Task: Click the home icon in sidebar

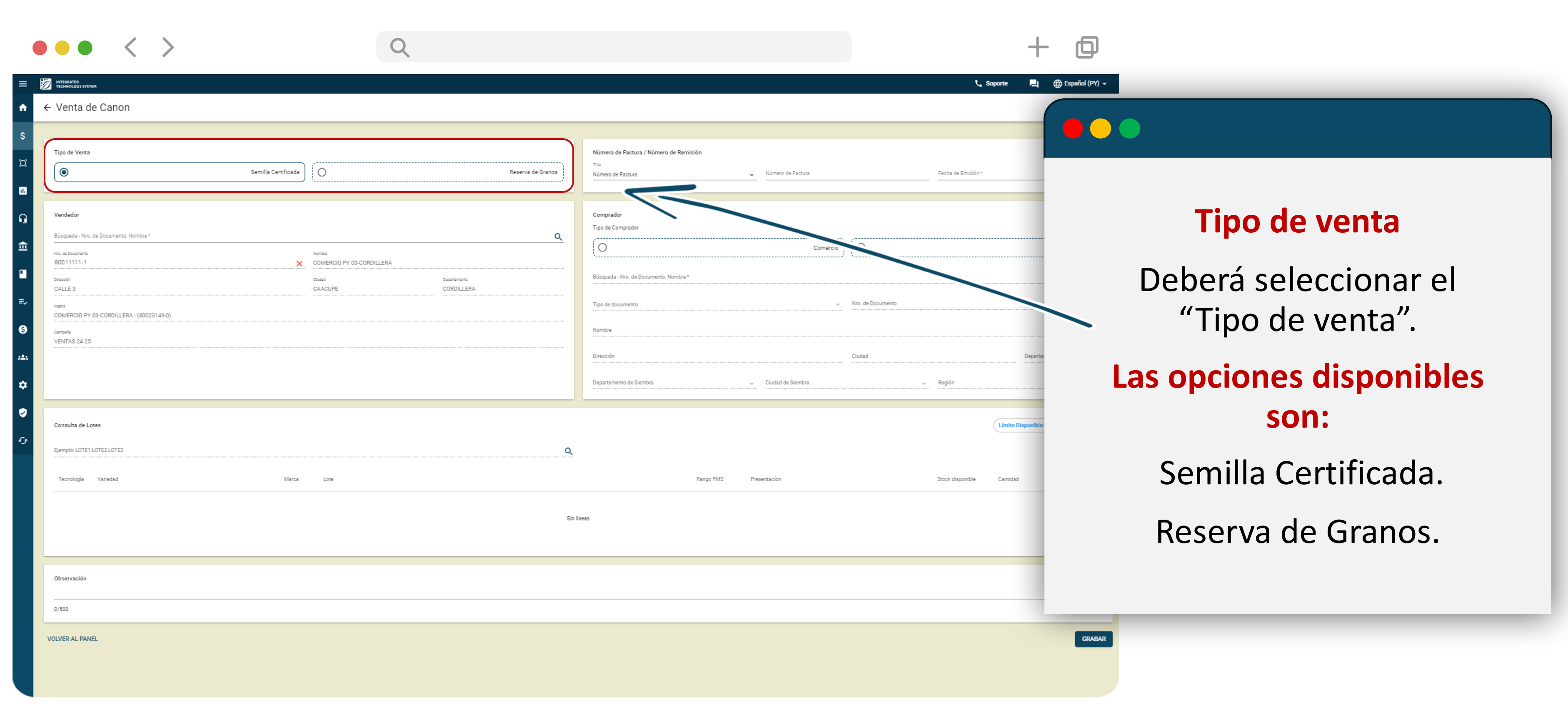Action: (x=22, y=108)
